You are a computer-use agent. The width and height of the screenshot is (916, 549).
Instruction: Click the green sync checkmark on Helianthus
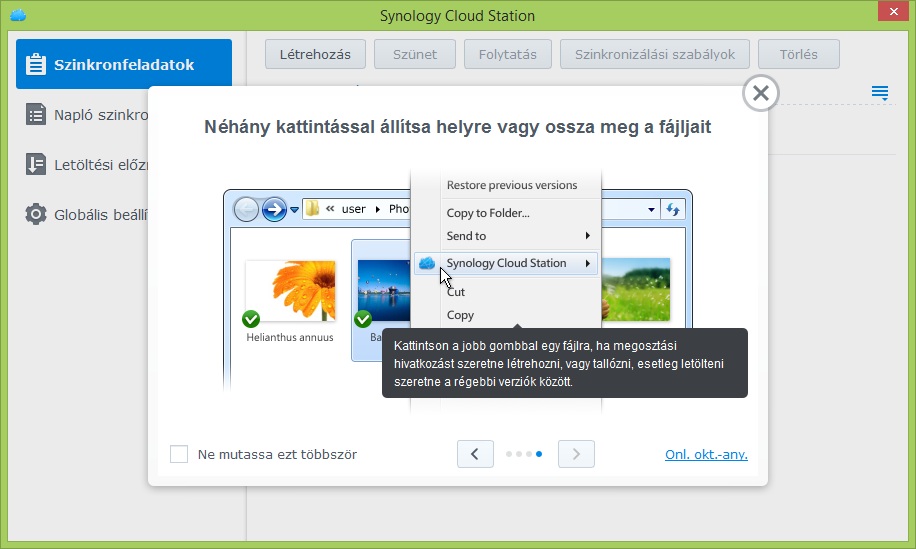[251, 319]
